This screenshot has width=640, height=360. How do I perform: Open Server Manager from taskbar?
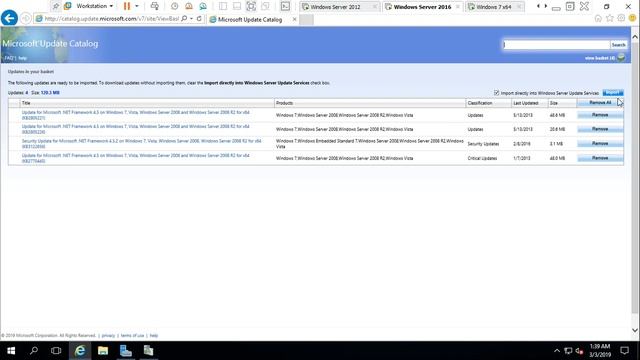126,351
